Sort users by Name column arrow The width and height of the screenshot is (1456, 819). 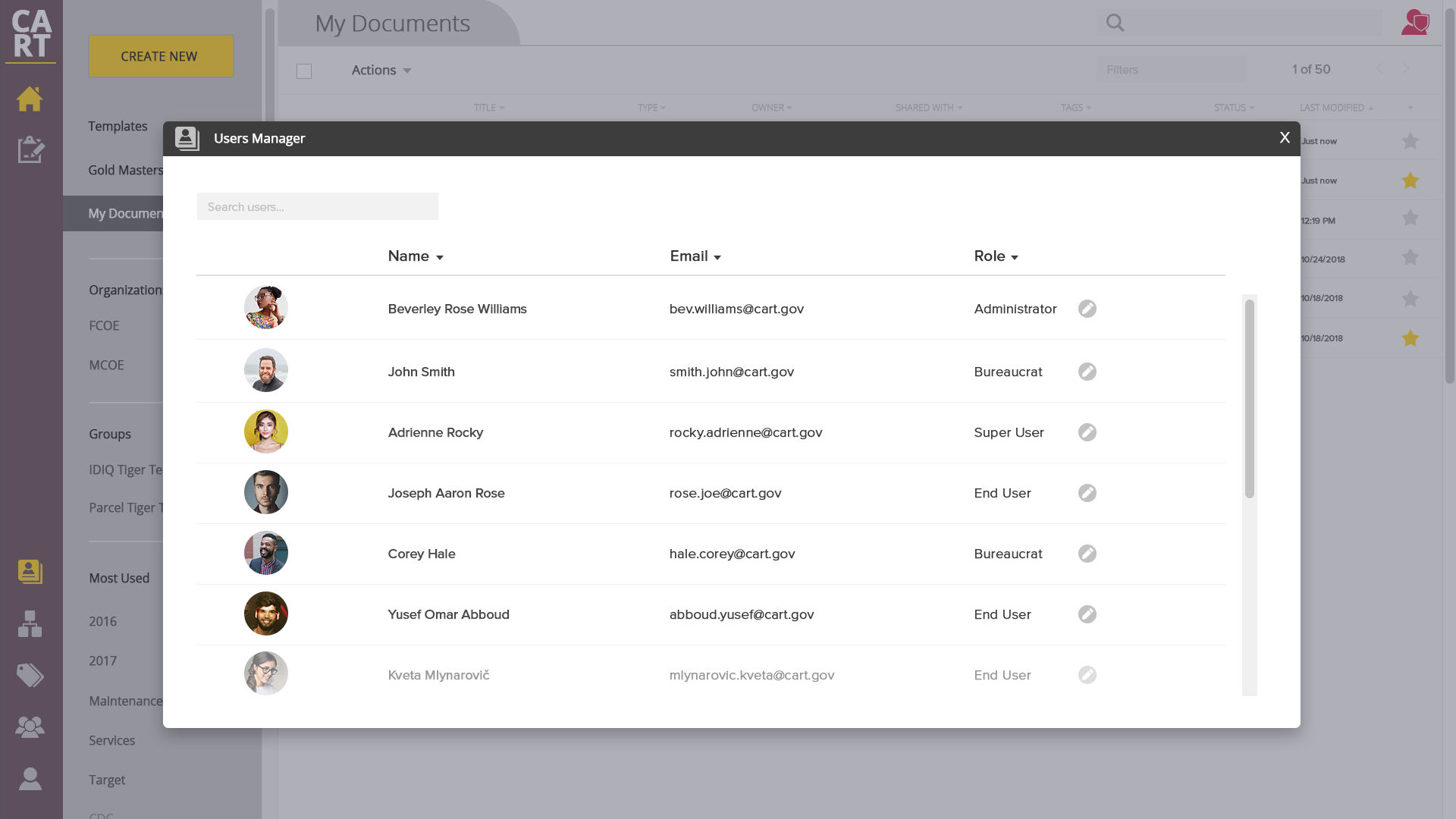[x=439, y=258]
